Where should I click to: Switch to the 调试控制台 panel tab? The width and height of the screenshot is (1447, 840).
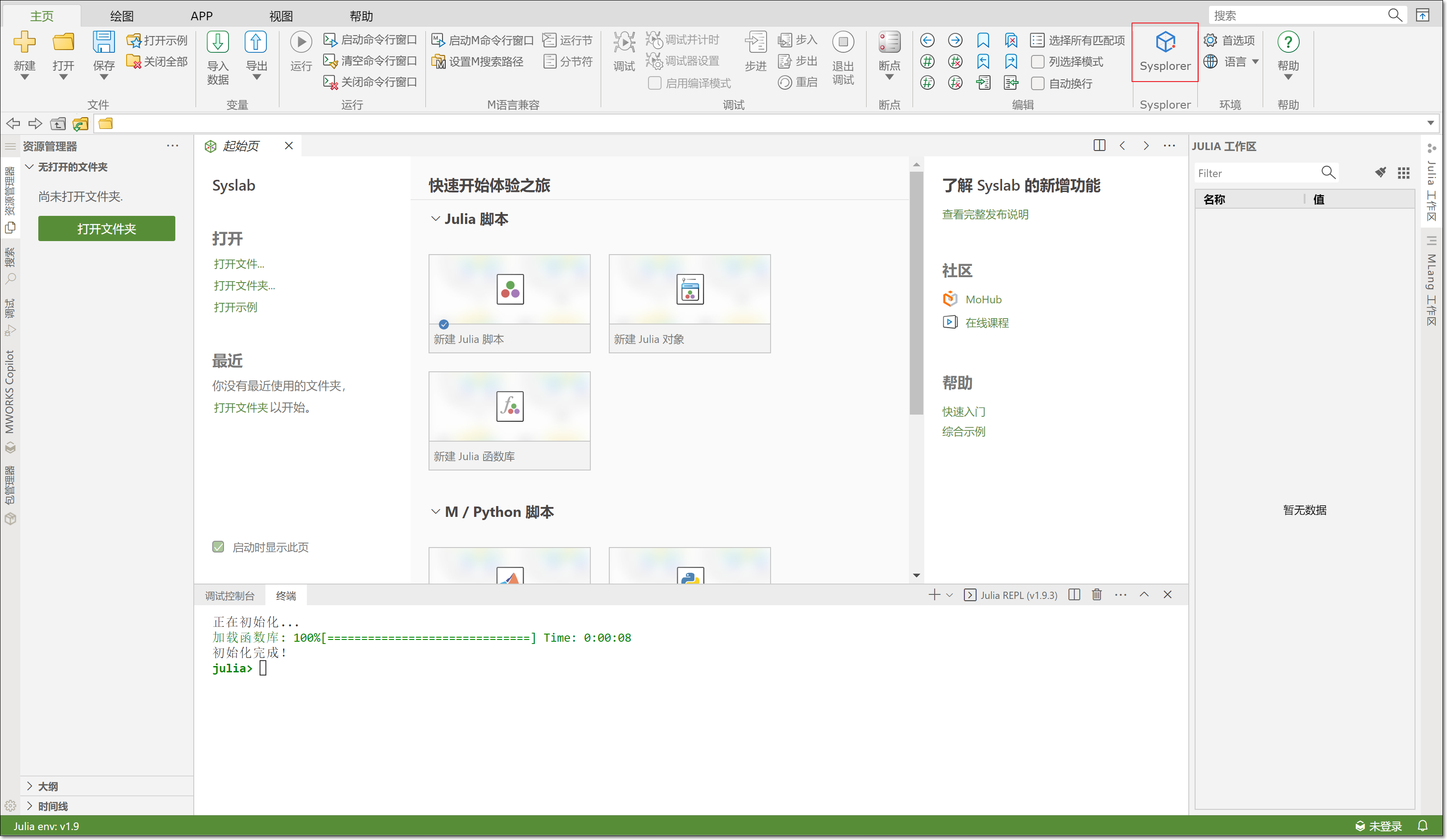click(229, 596)
